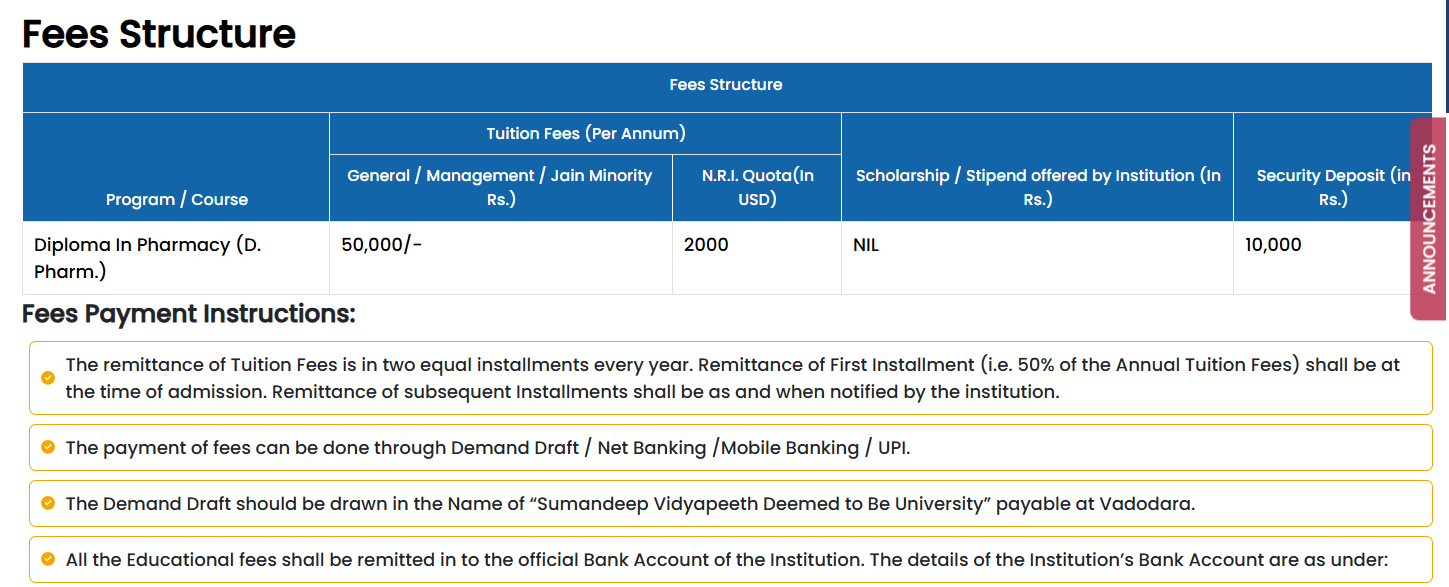Click the General / Management / Jain Minority header
1449x587 pixels.
coord(500,187)
